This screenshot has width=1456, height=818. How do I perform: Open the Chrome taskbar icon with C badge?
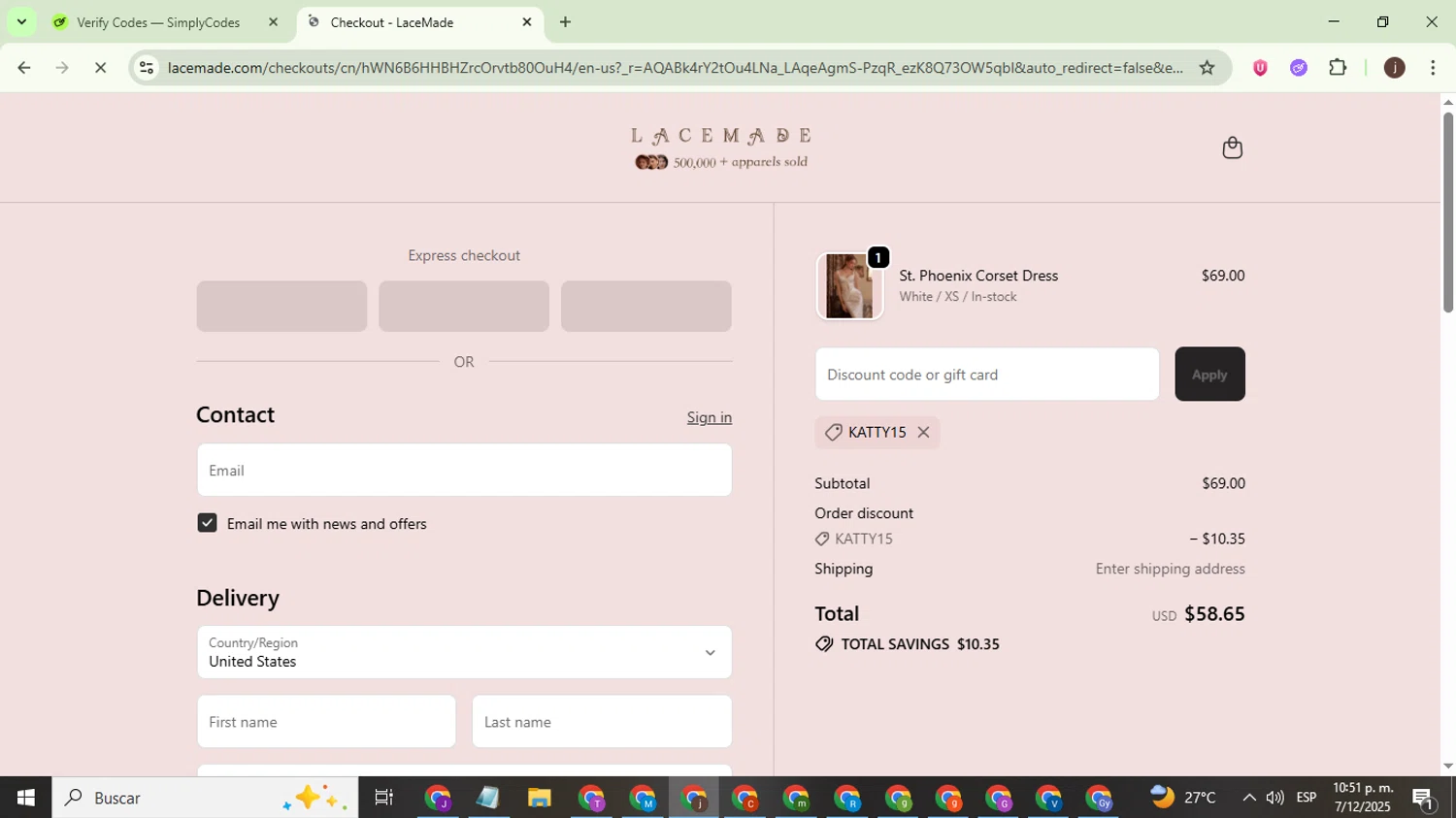(x=745, y=798)
